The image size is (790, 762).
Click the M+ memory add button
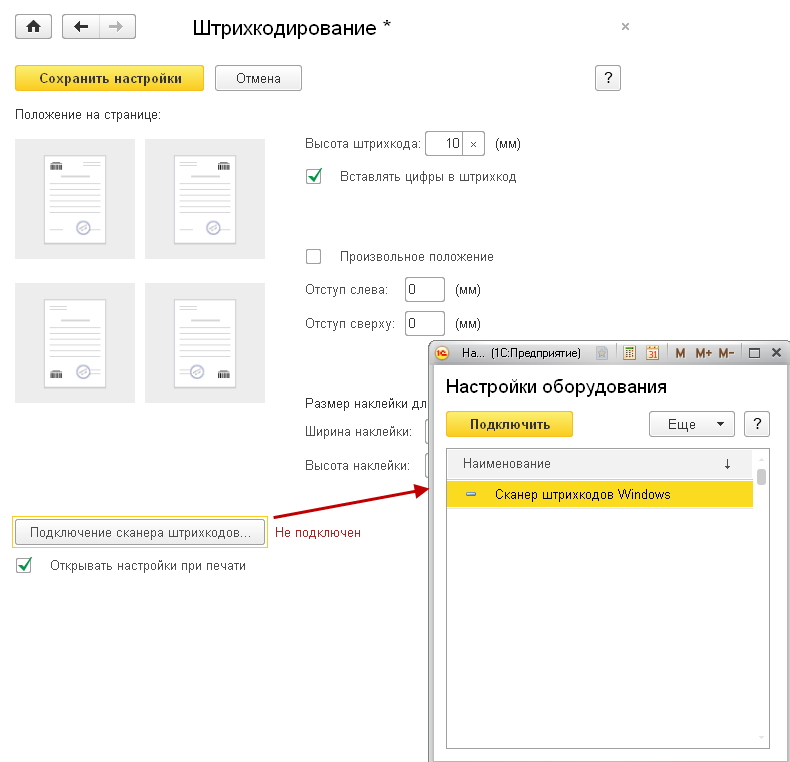tap(702, 353)
